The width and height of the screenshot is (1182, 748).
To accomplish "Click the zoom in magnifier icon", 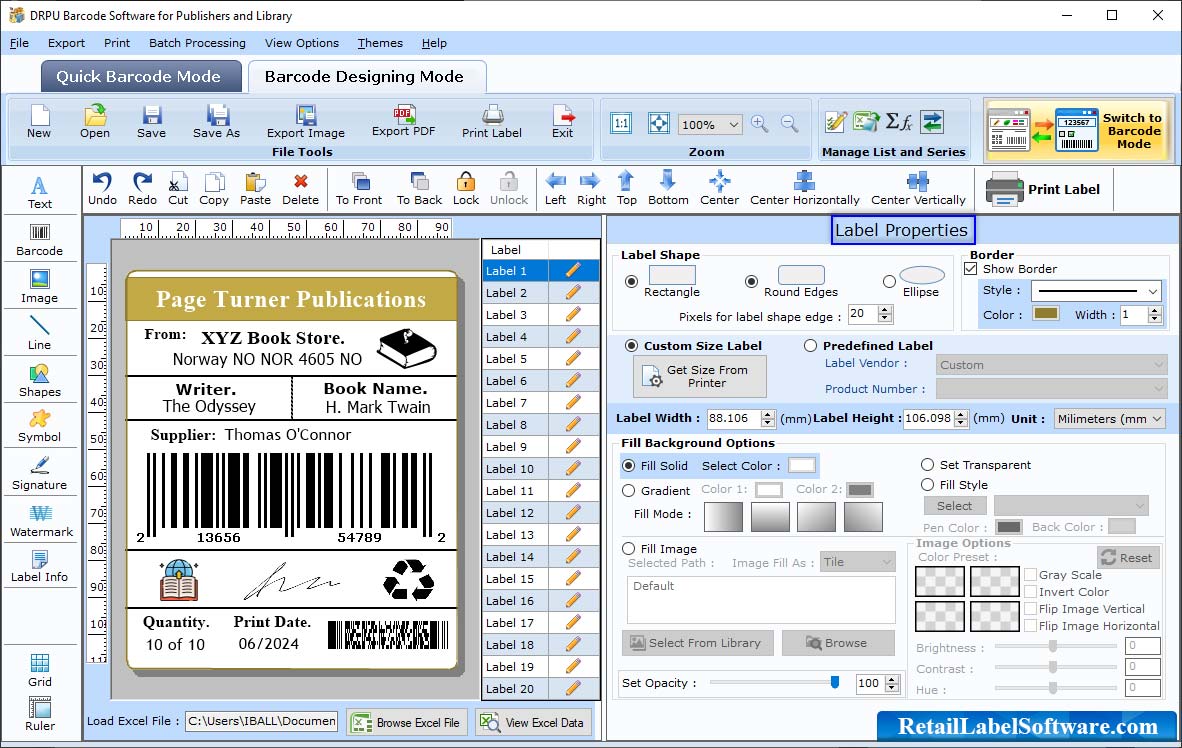I will pyautogui.click(x=760, y=124).
